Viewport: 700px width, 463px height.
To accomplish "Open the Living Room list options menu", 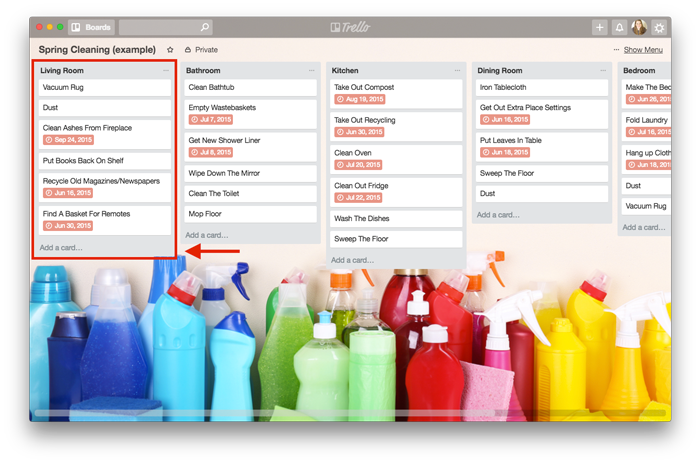I will pyautogui.click(x=166, y=71).
